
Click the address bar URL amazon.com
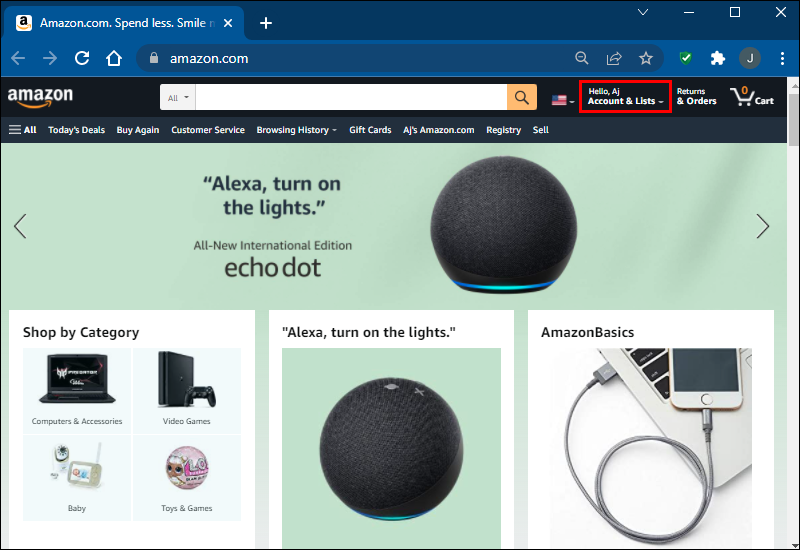(209, 59)
